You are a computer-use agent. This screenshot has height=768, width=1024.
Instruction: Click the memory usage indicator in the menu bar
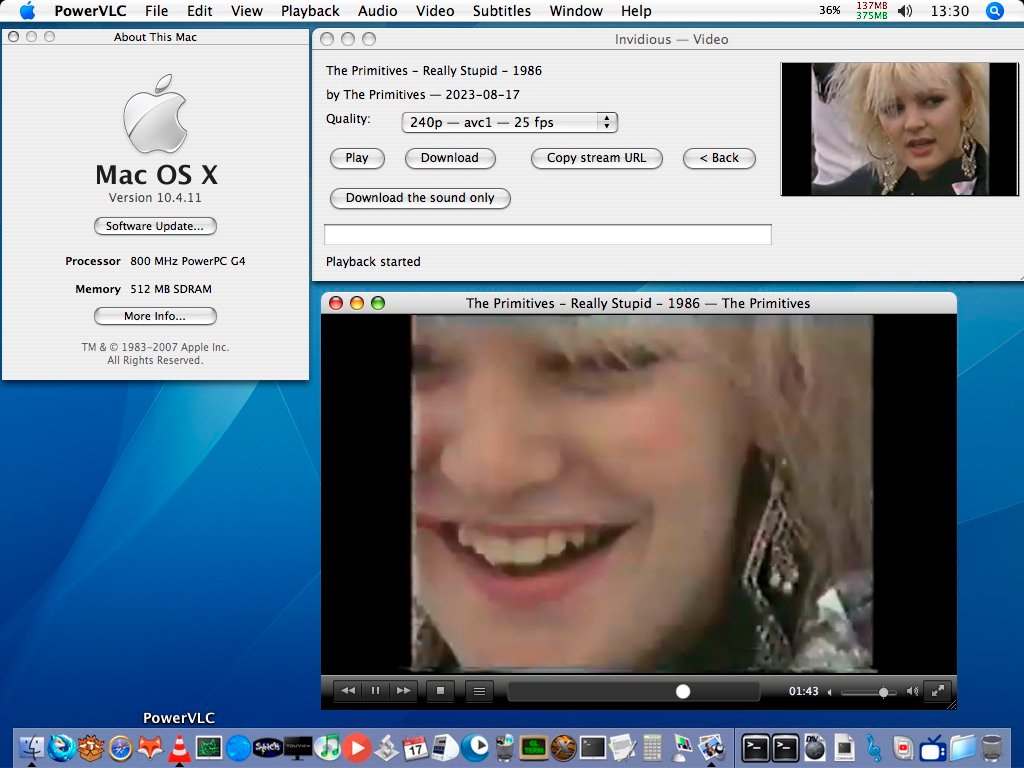pyautogui.click(x=872, y=10)
